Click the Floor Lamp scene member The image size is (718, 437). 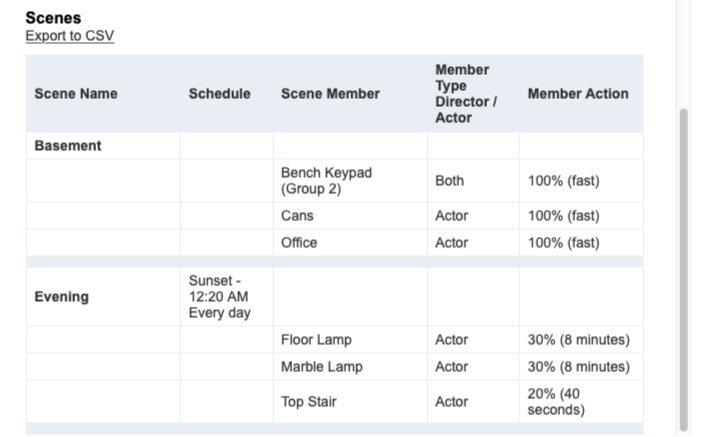pyautogui.click(x=316, y=339)
